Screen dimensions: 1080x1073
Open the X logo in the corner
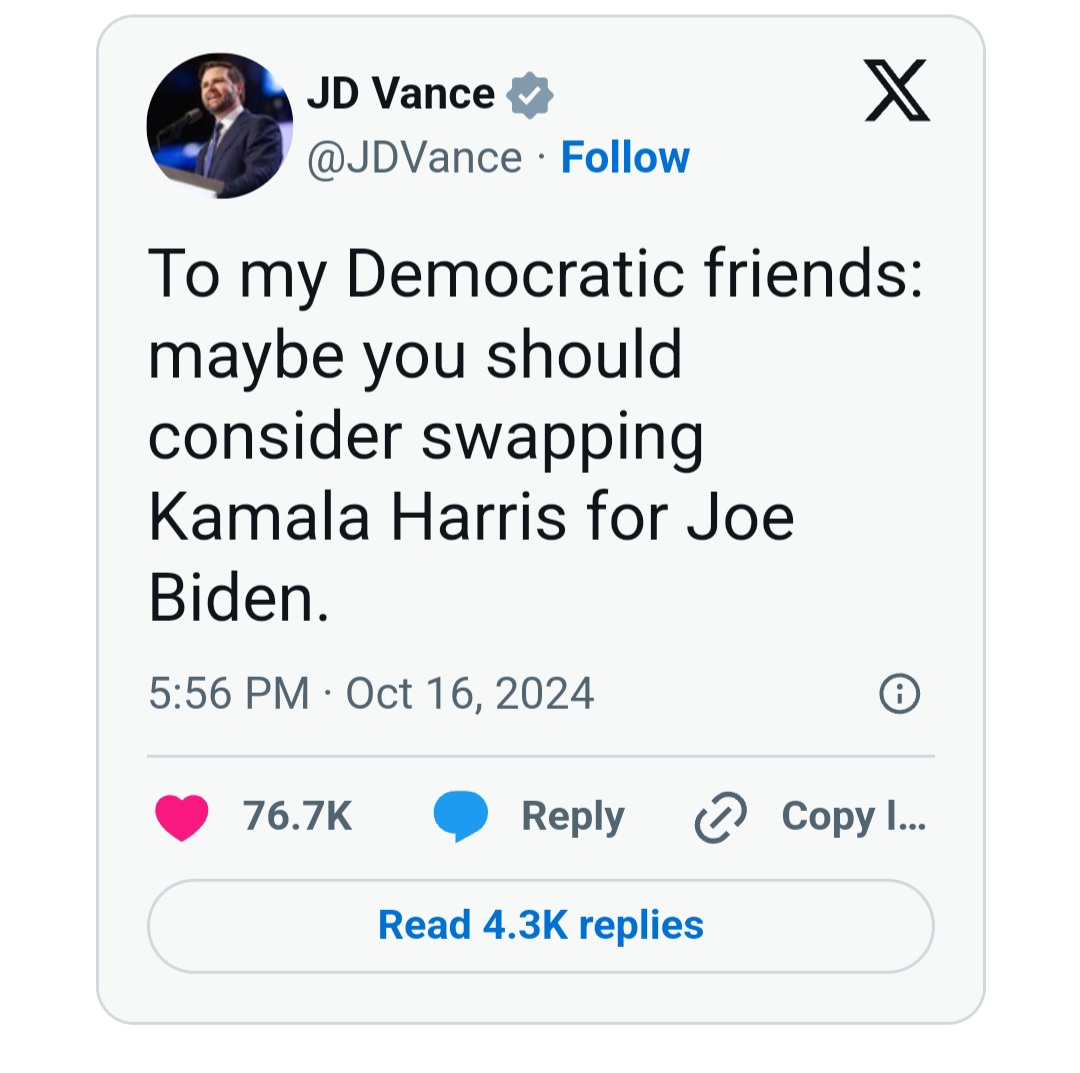coord(896,91)
